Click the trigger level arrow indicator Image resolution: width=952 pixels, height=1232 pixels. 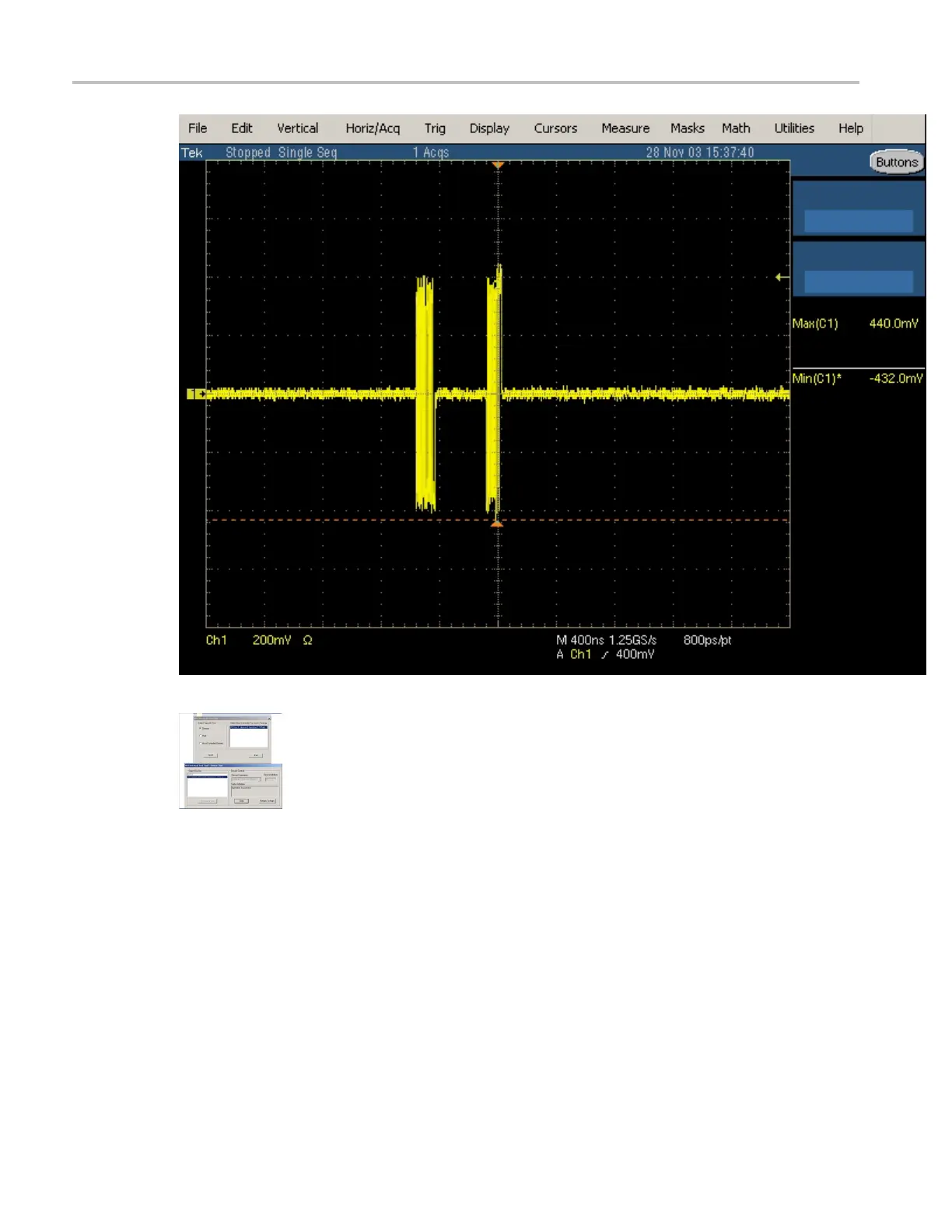[782, 277]
